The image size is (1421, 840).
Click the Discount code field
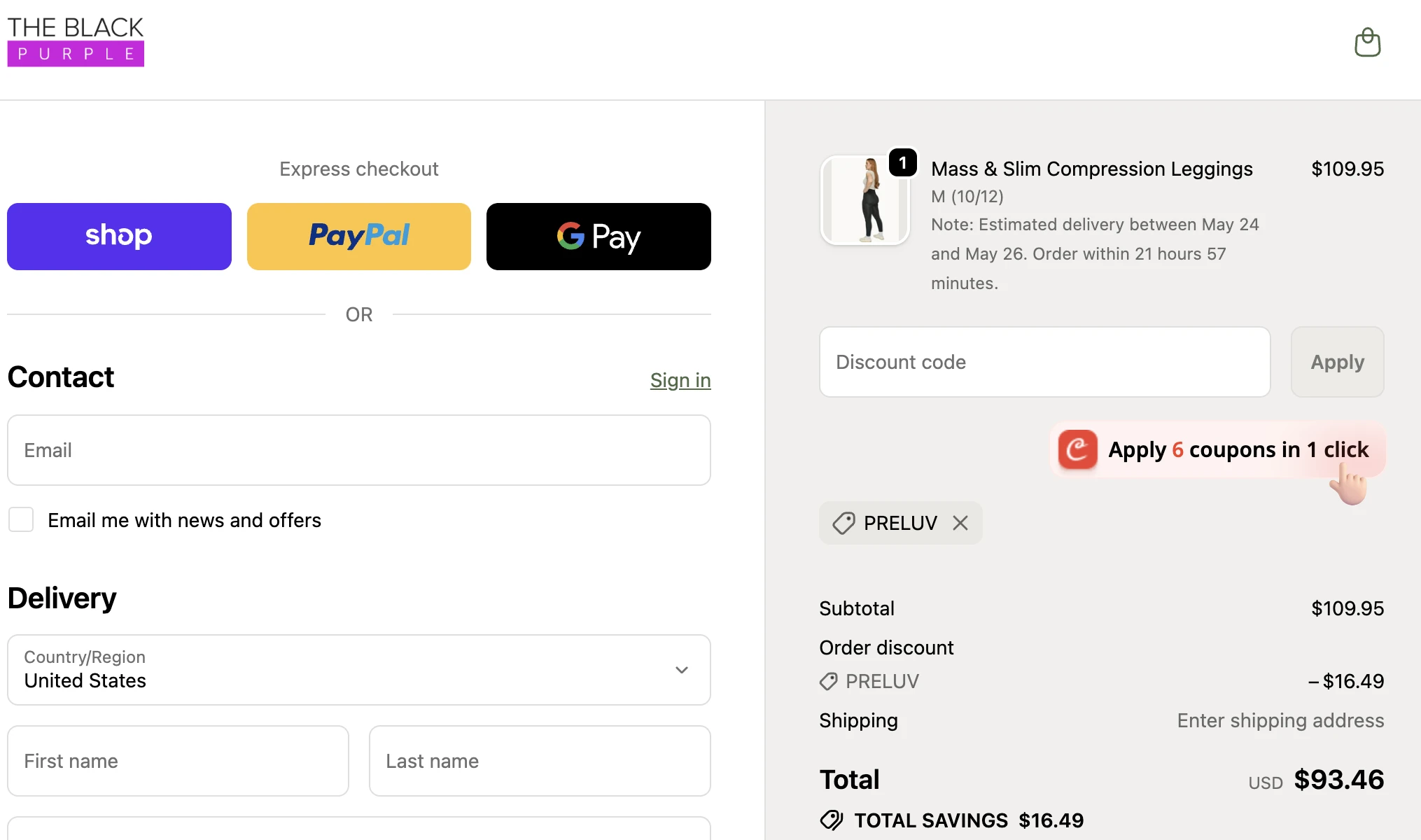[x=1045, y=362]
